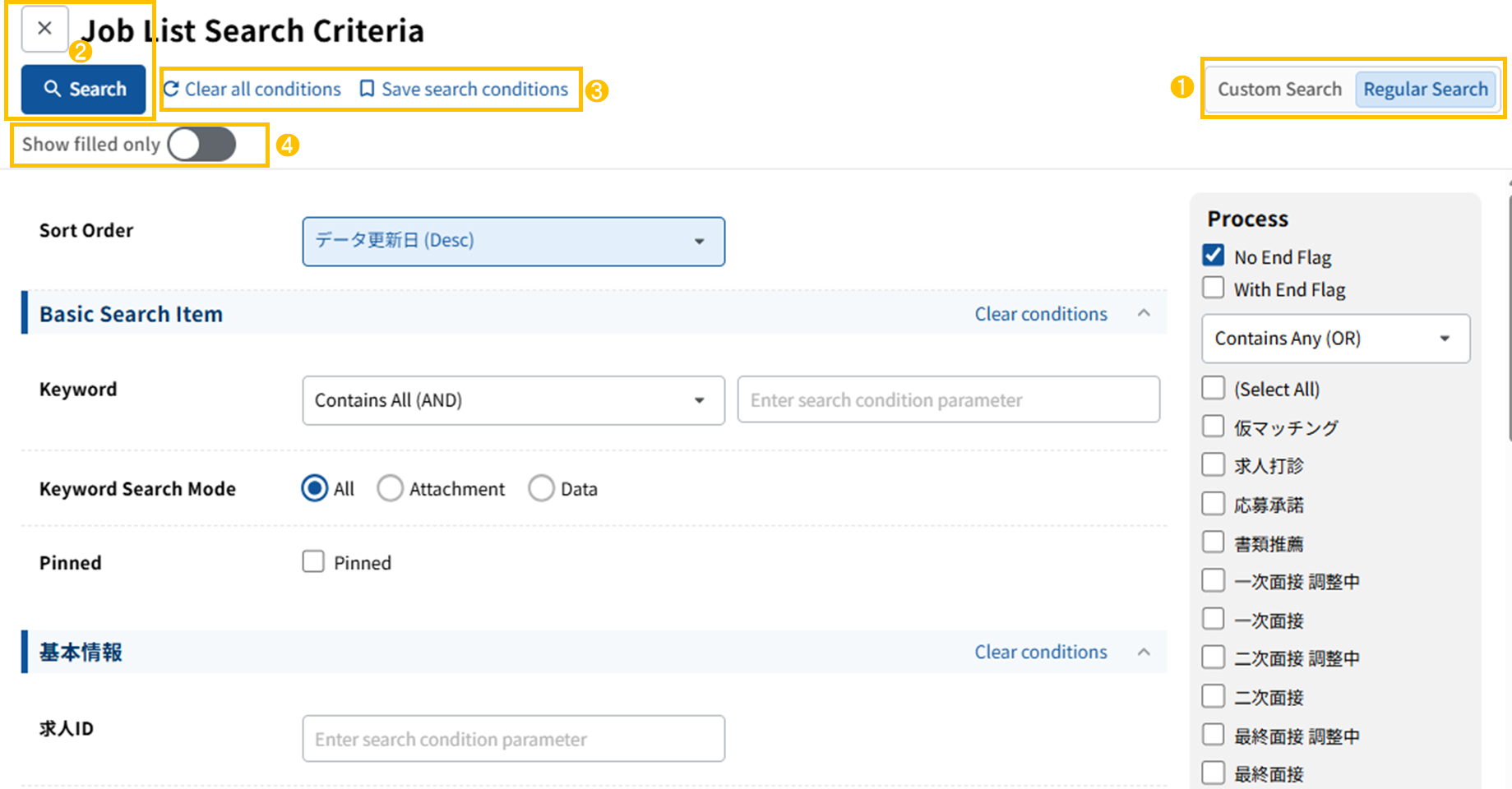Open the Keyword Contains All (AND) dropdown

click(513, 400)
